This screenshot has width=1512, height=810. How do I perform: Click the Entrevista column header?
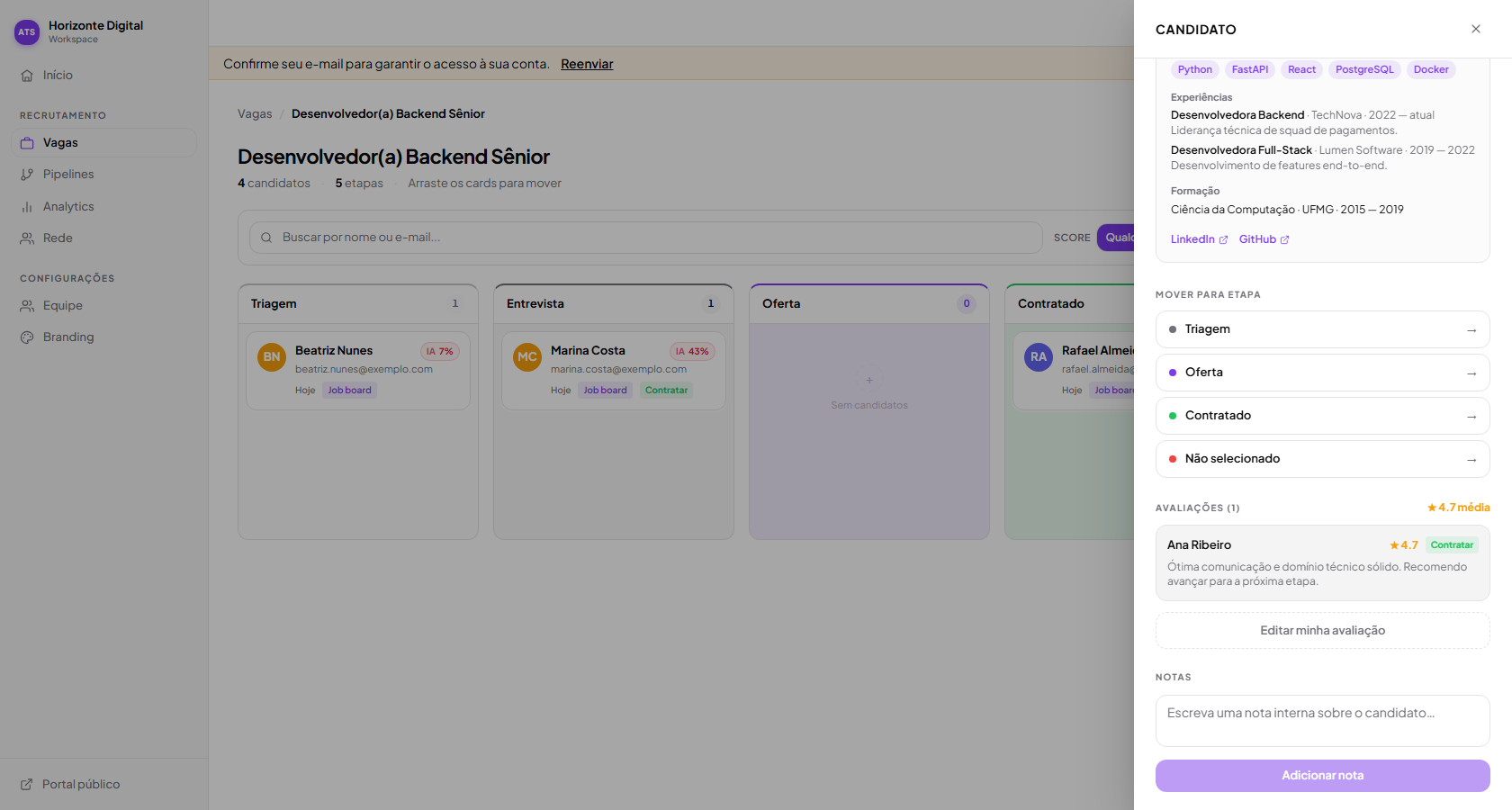(614, 304)
